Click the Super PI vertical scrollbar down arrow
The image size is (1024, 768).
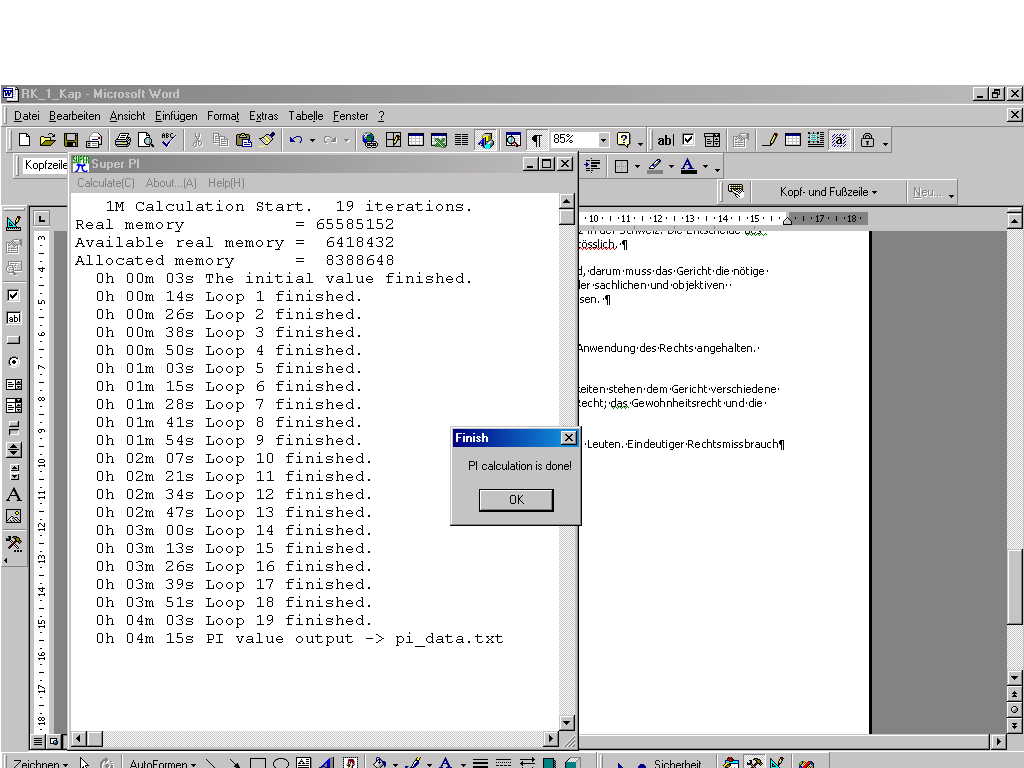(x=567, y=722)
